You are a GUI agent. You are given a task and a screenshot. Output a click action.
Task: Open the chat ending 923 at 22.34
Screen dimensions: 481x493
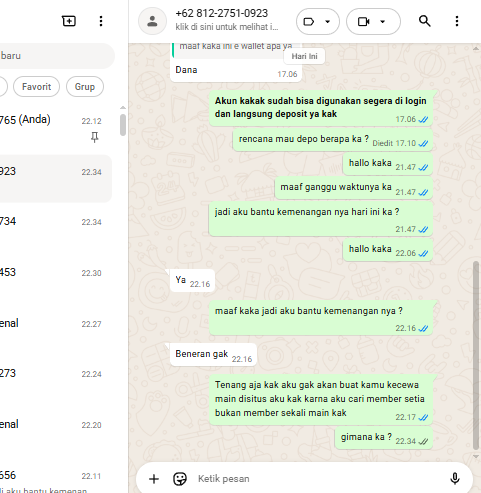tap(56, 179)
